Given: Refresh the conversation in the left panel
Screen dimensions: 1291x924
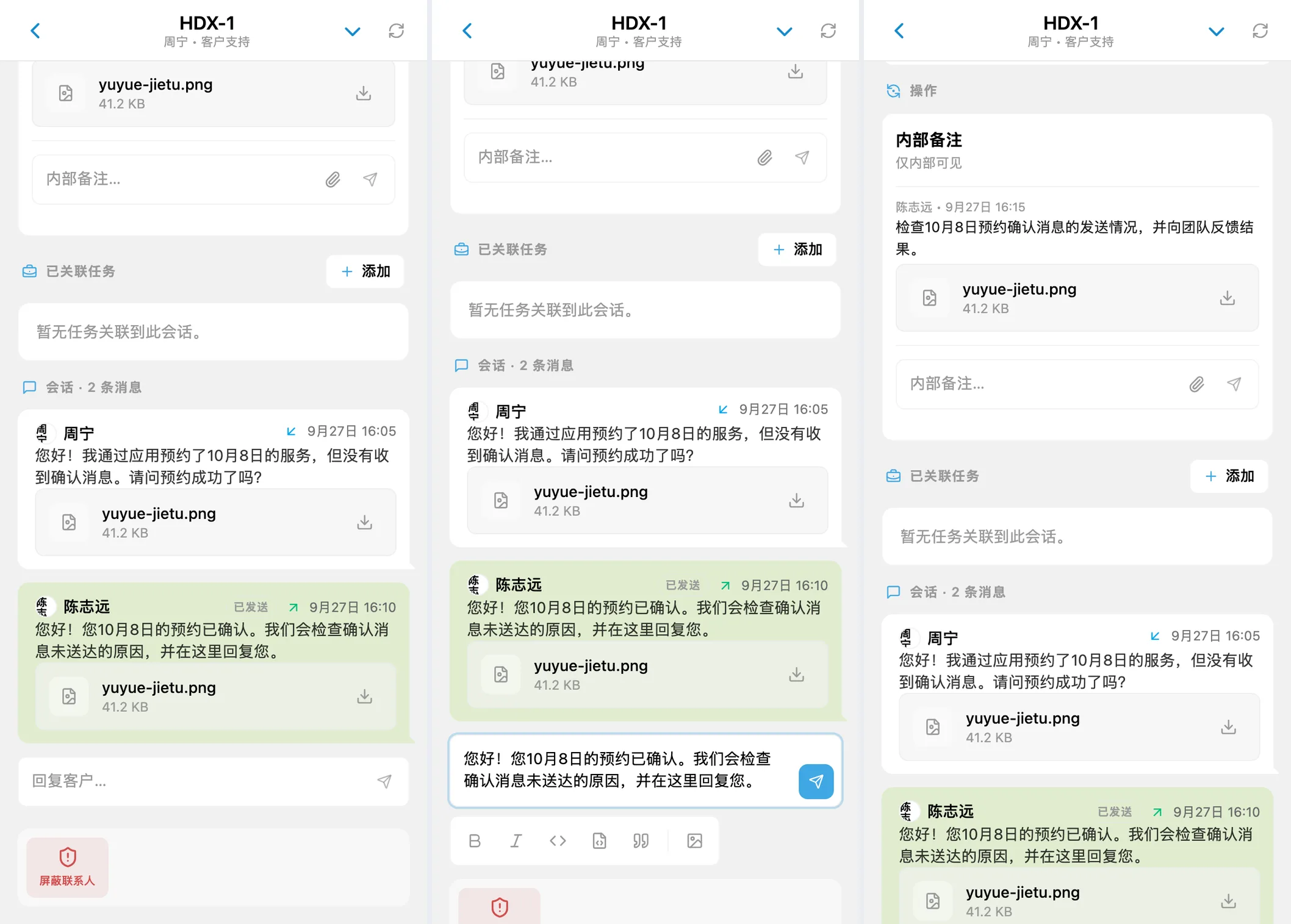Looking at the screenshot, I should [x=397, y=30].
